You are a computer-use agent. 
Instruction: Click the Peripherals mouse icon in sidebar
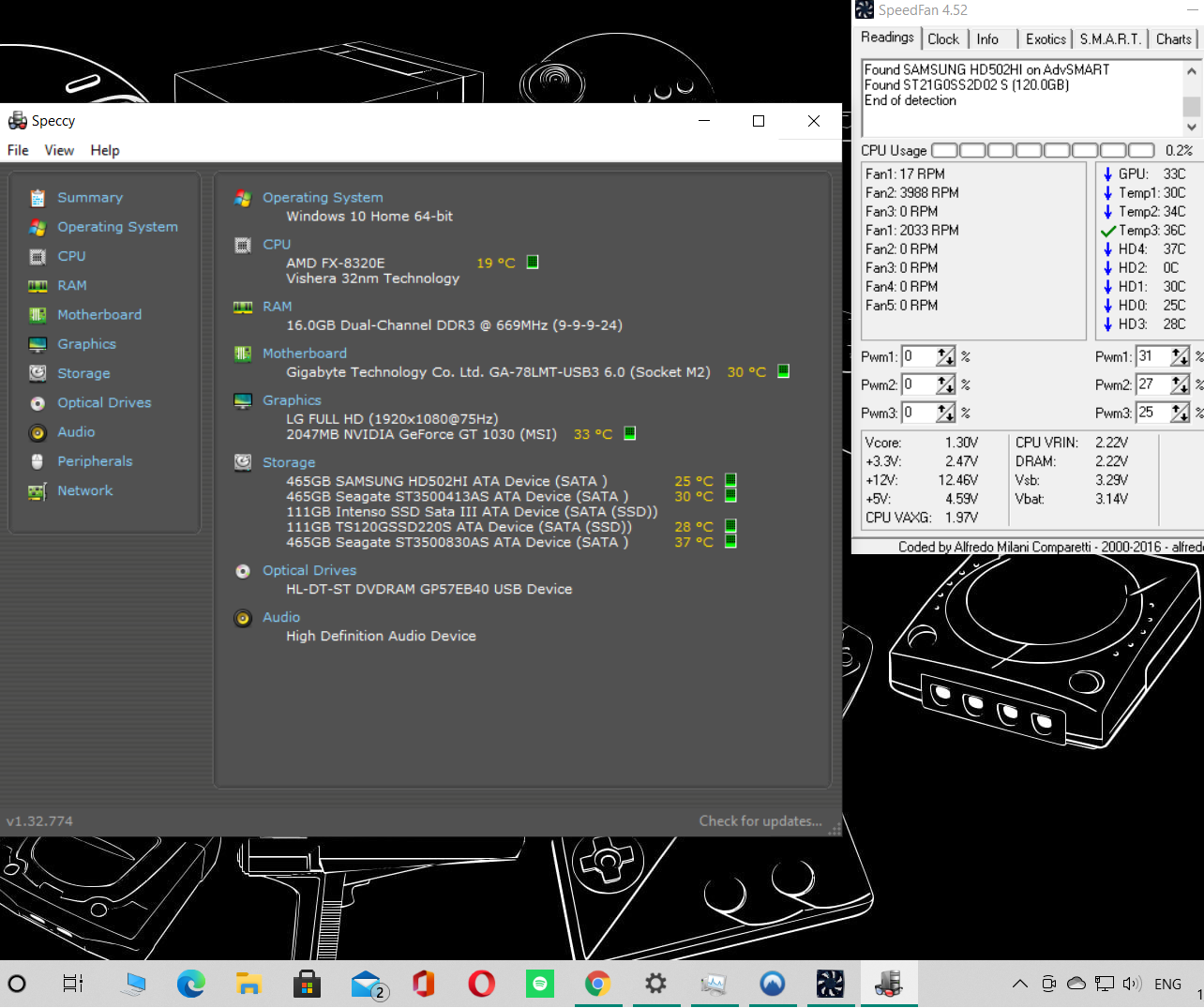38,461
